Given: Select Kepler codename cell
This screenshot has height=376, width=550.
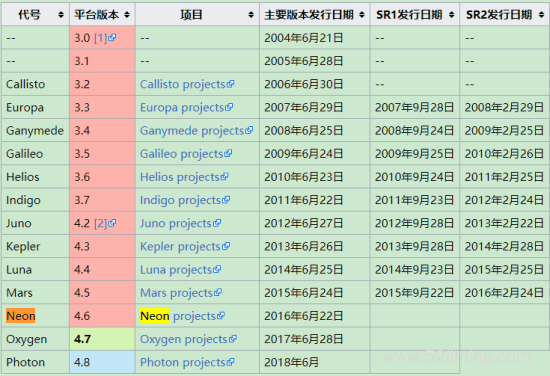Looking at the screenshot, I should coord(35,246).
